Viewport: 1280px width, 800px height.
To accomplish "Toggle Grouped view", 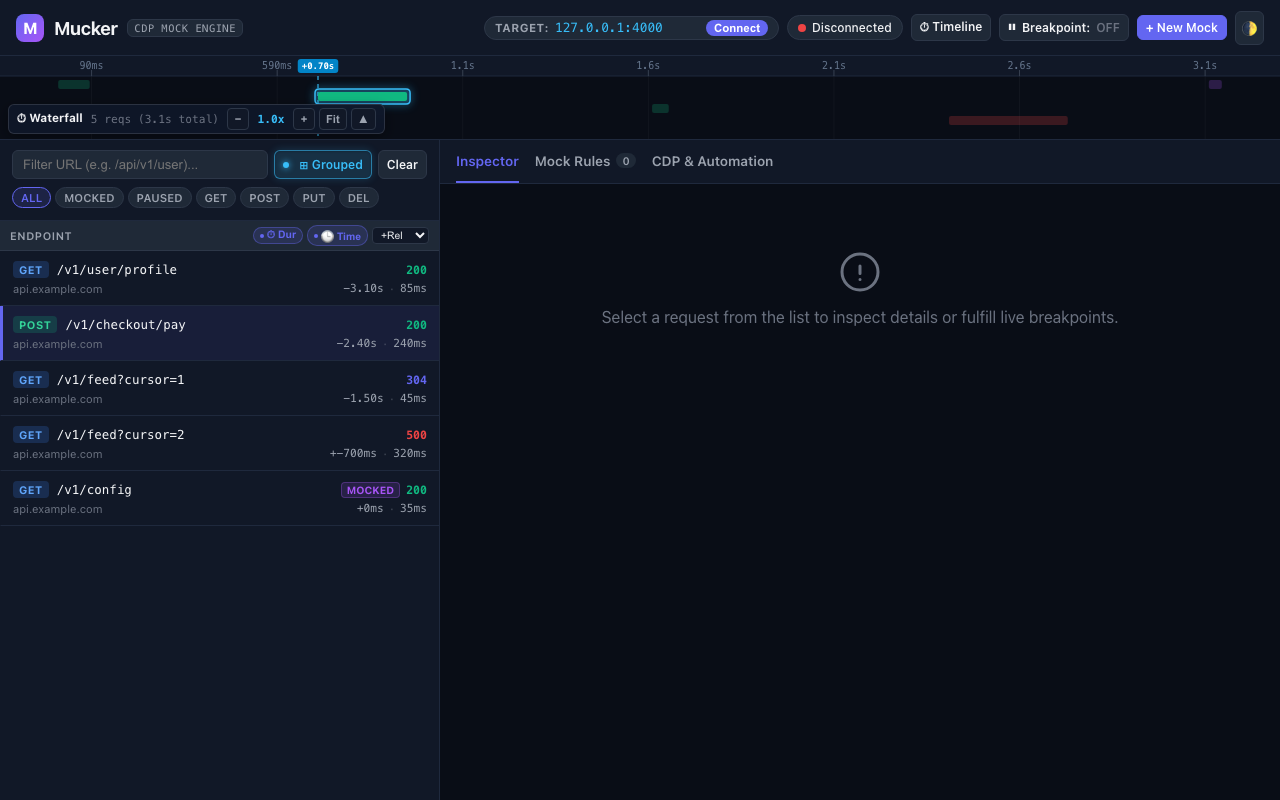I will [x=323, y=164].
